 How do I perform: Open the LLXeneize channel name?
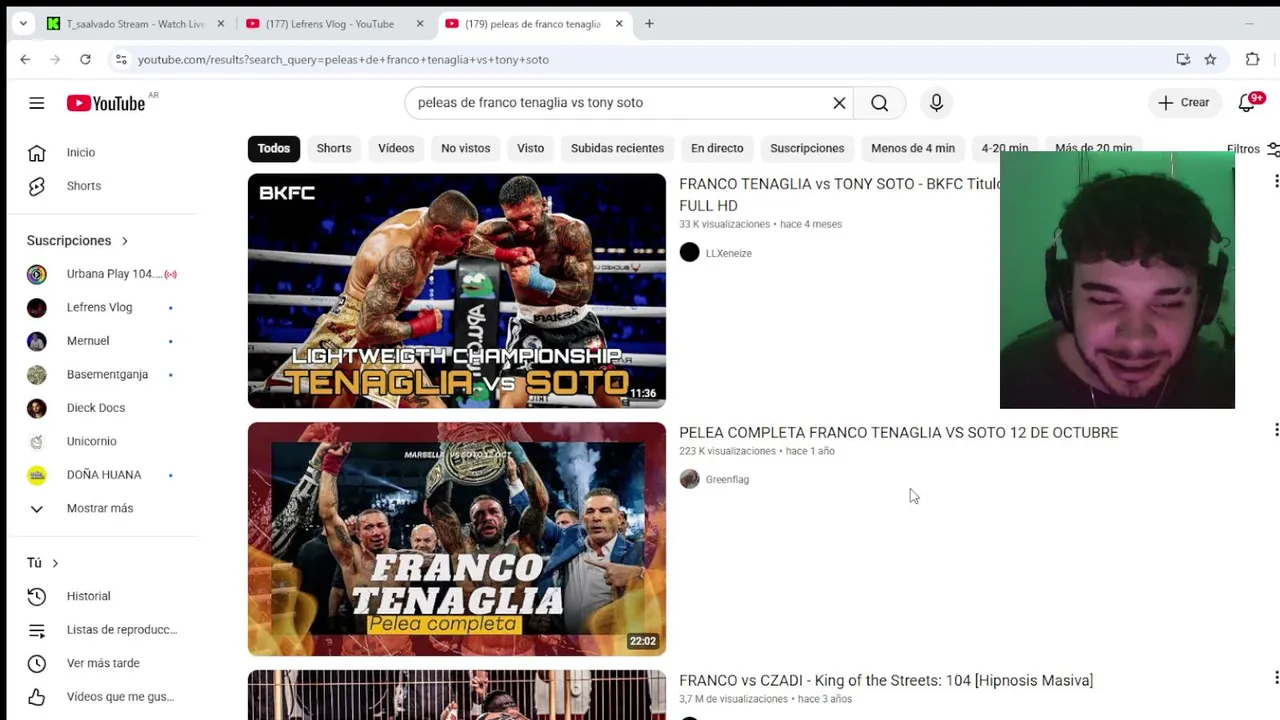coord(729,254)
